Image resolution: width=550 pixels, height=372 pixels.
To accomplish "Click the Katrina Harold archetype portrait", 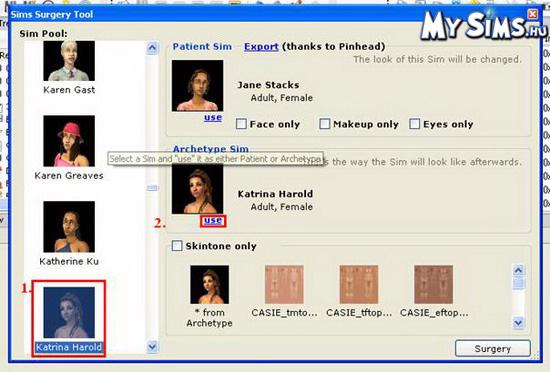I will click(197, 188).
